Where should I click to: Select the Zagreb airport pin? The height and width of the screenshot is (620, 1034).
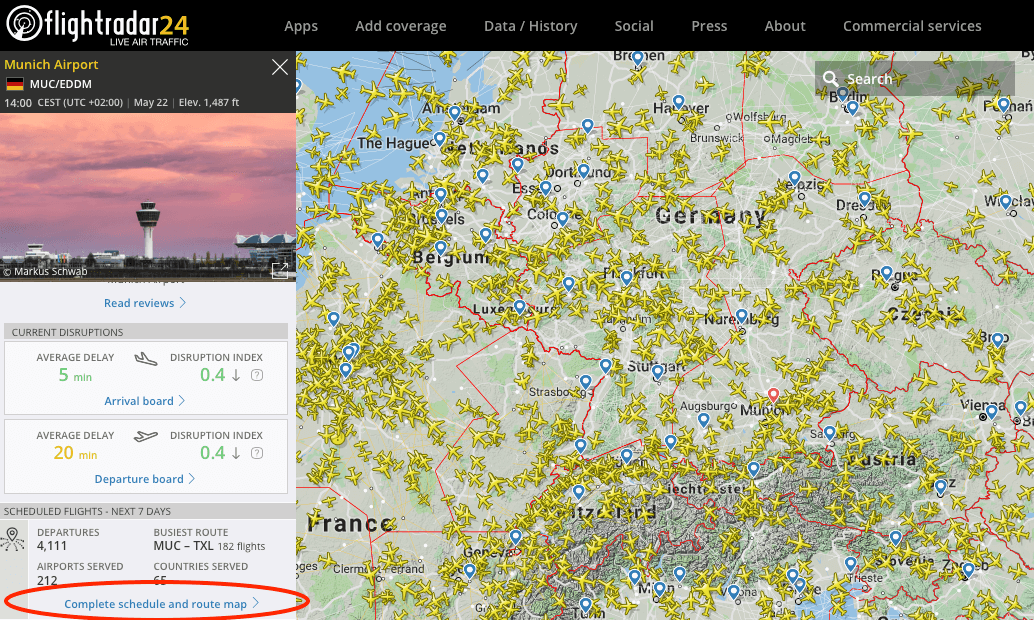(x=968, y=569)
